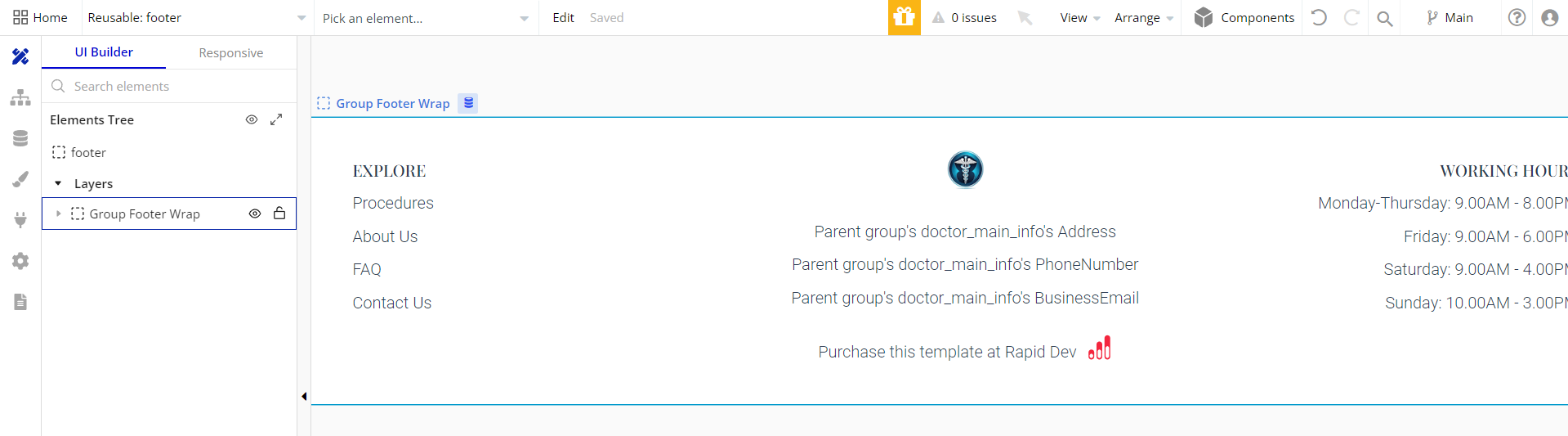Toggle the Elements Tree eye icon
Screen dimensions: 1568x436
[x=252, y=119]
